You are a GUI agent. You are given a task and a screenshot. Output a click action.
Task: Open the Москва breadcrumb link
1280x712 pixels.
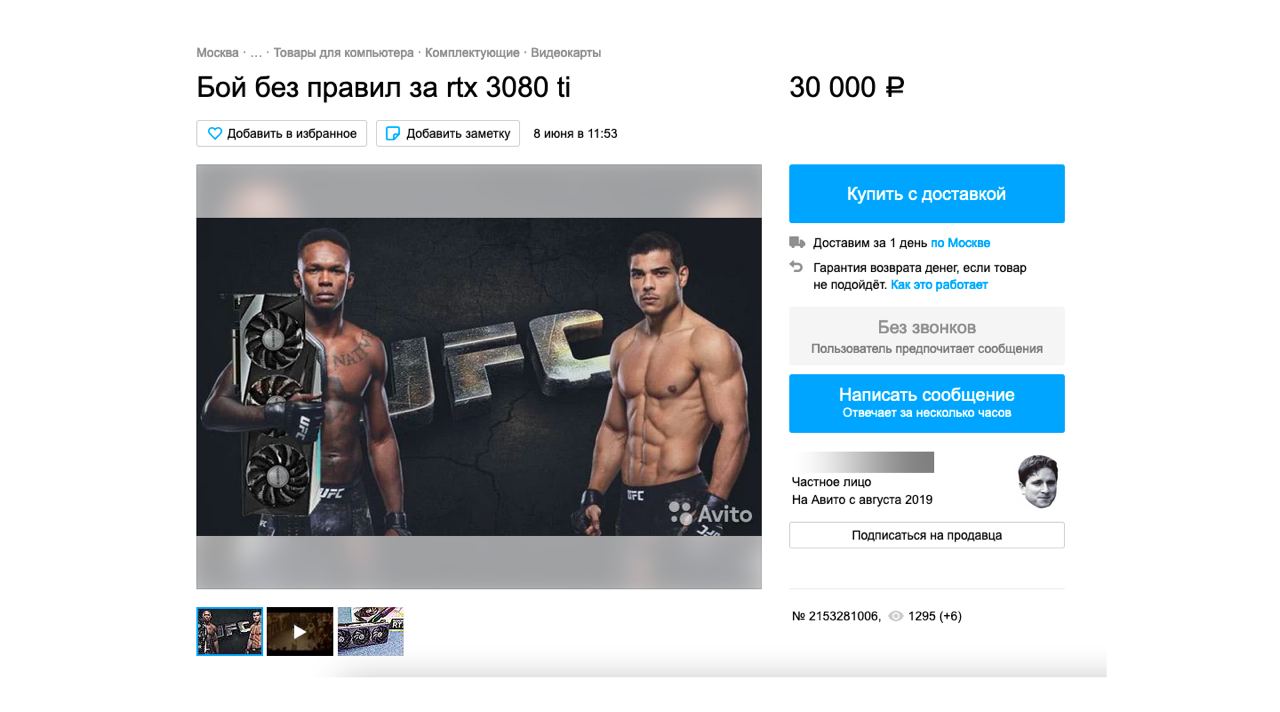coord(218,53)
